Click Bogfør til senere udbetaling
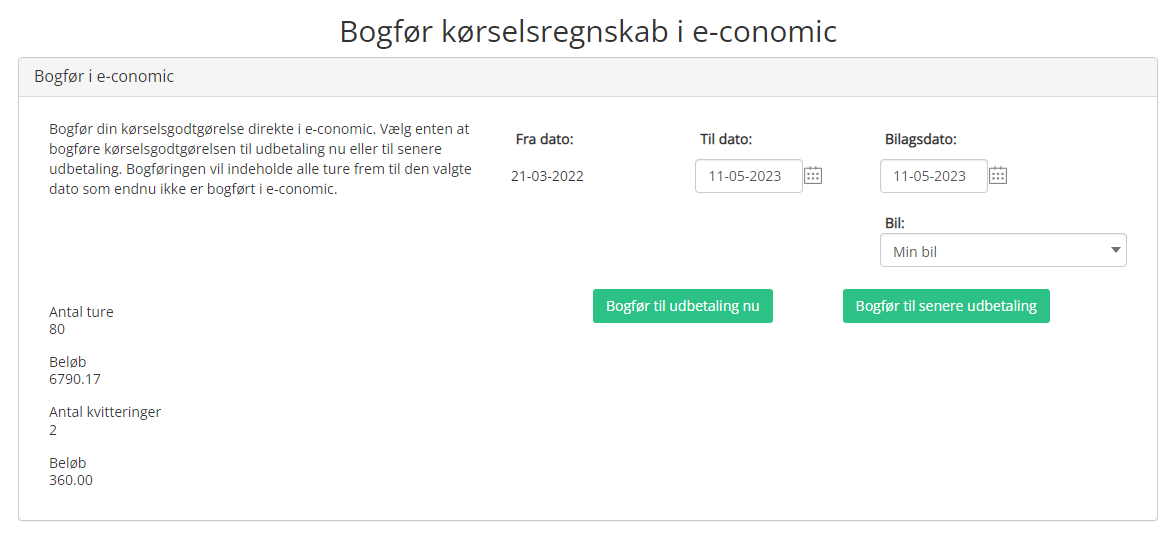1167x537 pixels. 946,306
